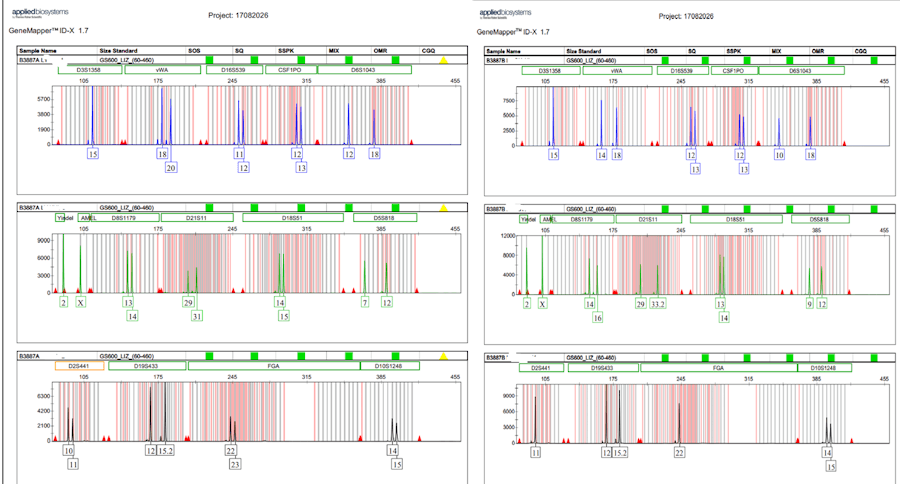900x486 pixels.
Task: Select the D6S1043 locus label in B3887B
Action: point(801,71)
